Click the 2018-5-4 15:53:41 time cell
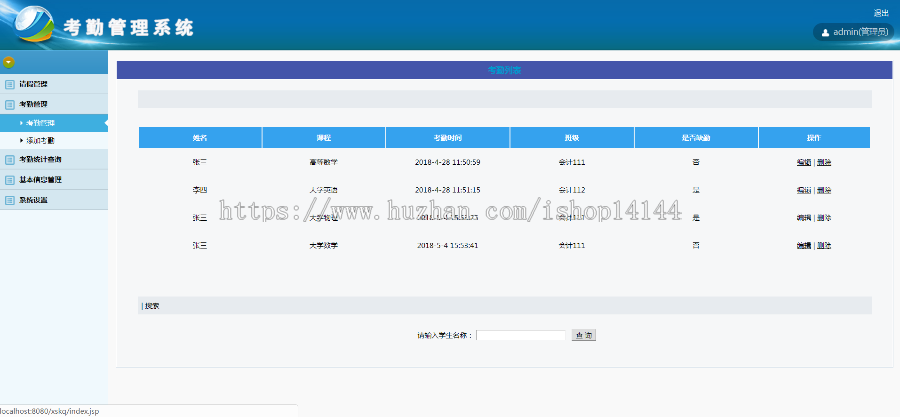The image size is (900, 417). 448,245
